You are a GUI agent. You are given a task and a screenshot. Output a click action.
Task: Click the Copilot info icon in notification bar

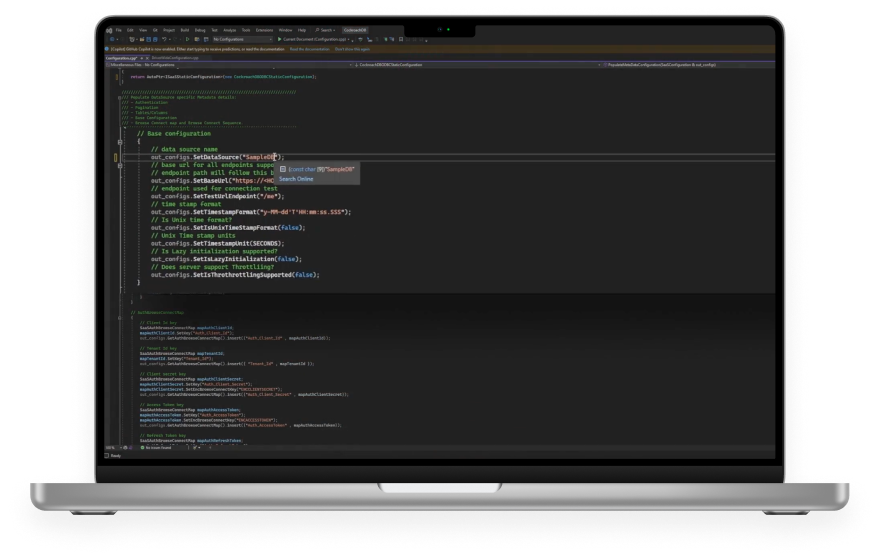[107, 48]
